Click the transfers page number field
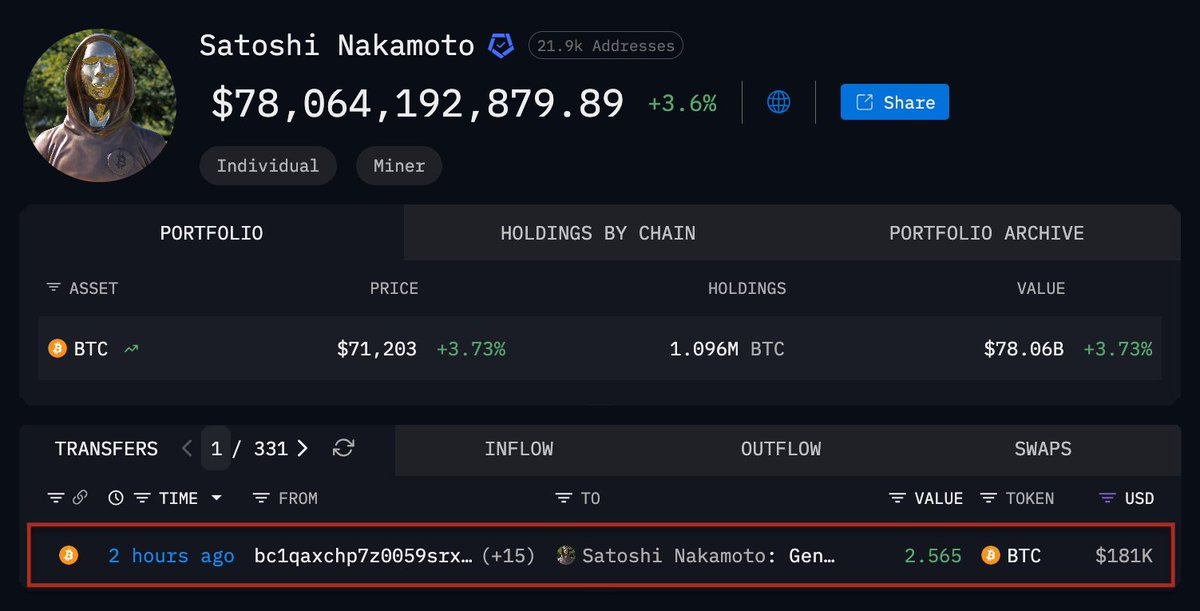Viewport: 1200px width, 611px height. tap(216, 449)
